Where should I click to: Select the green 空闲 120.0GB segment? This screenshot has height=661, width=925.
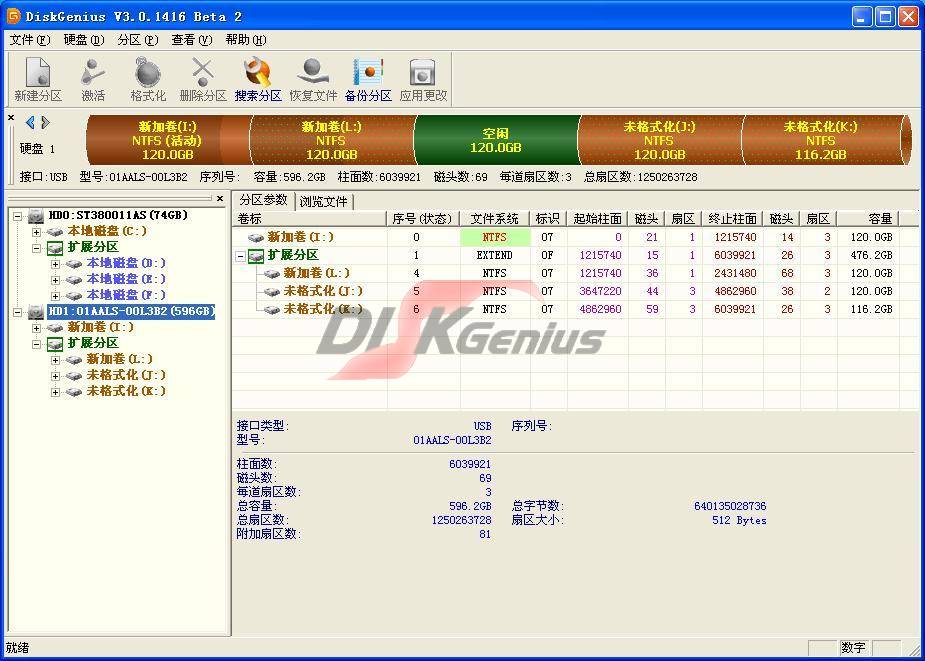tap(496, 140)
